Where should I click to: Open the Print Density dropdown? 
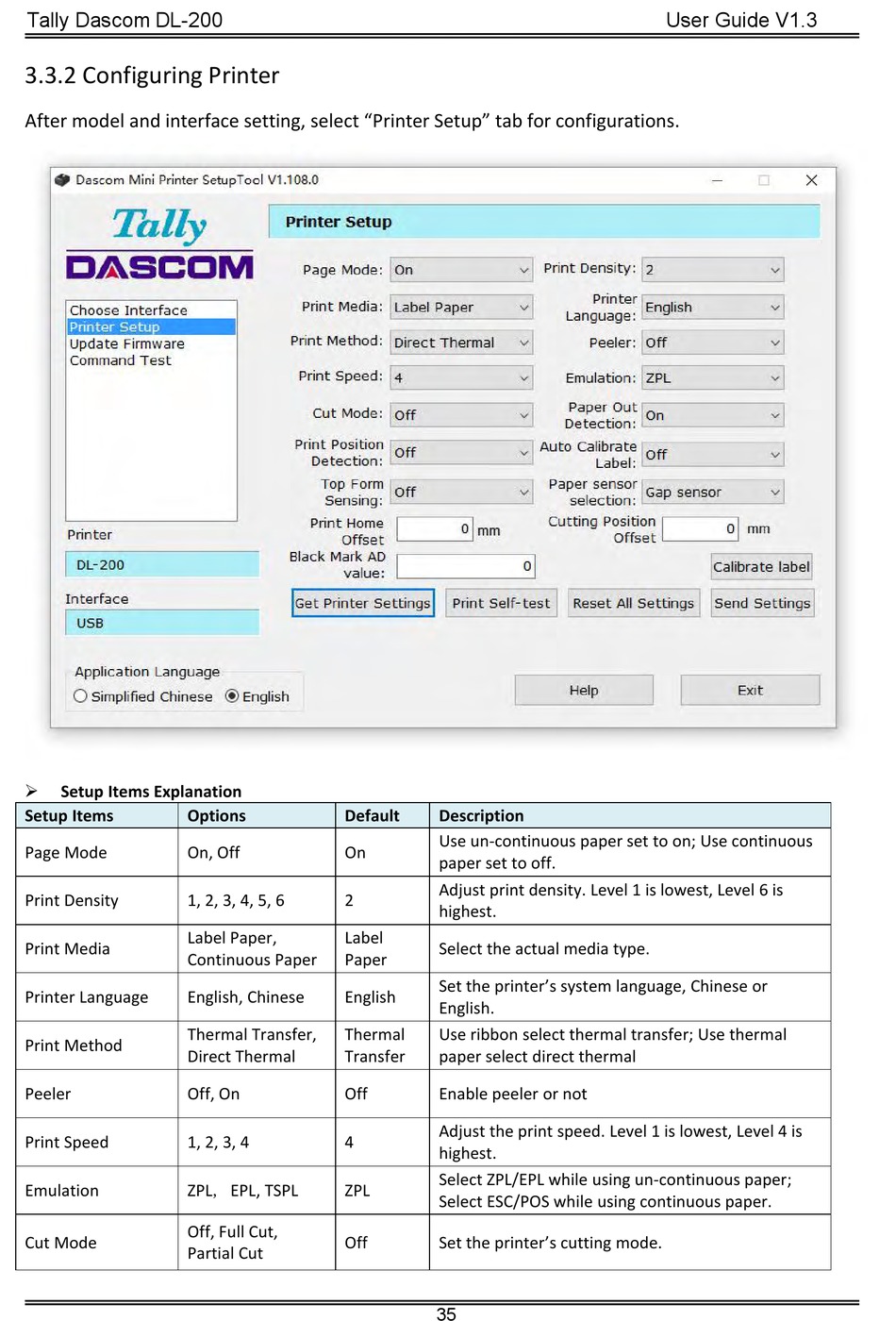(713, 270)
